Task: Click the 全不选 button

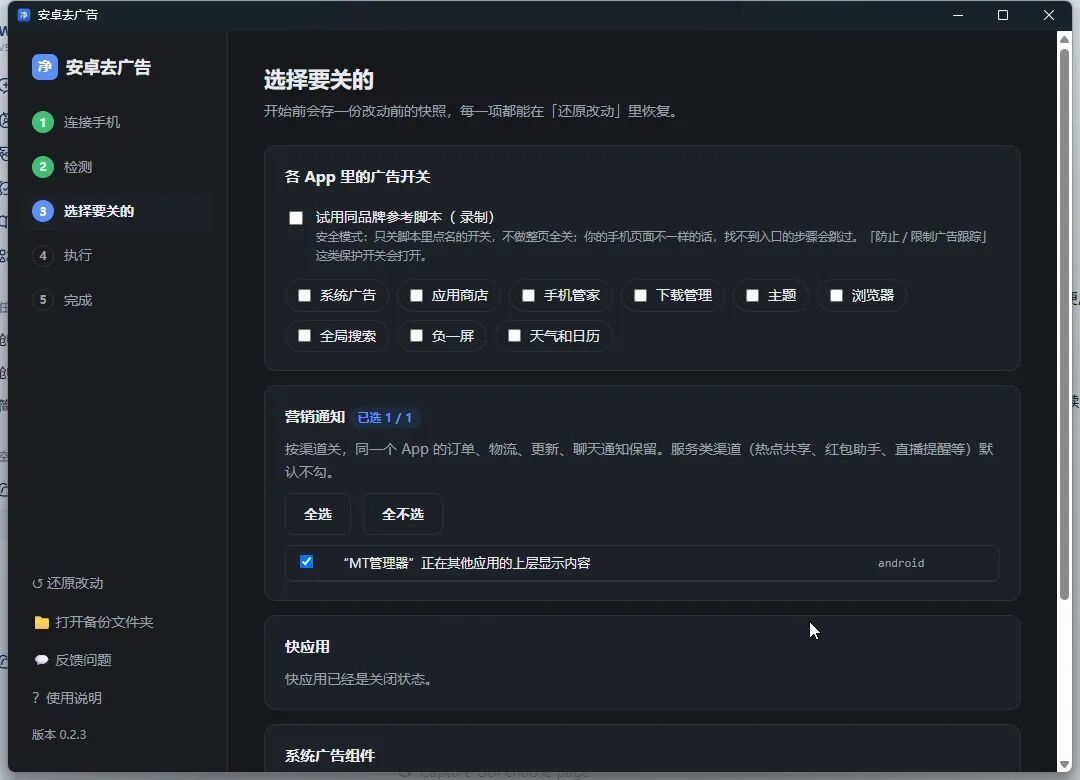Action: [x=403, y=514]
